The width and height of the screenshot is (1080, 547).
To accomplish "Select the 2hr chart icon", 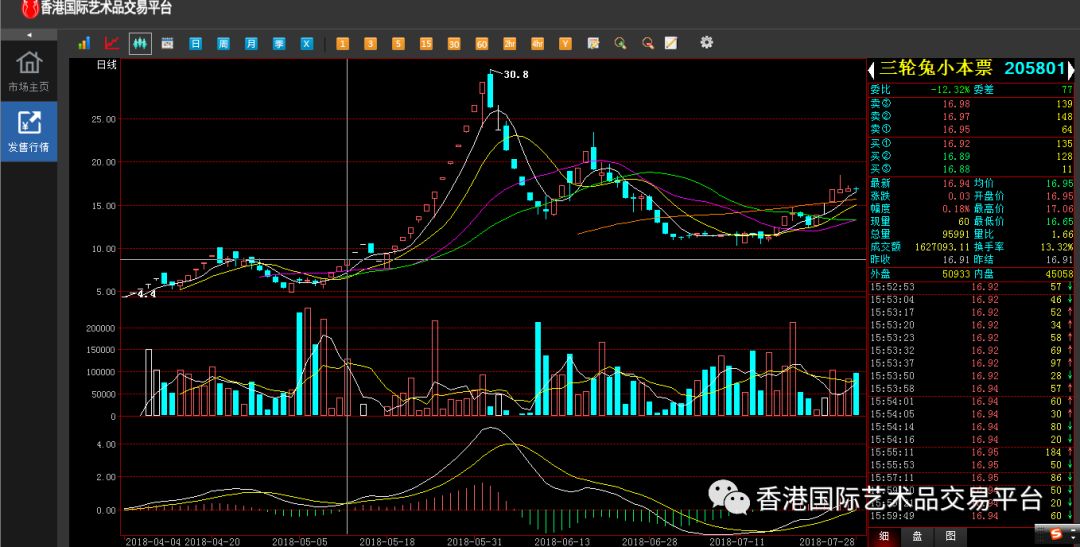I will click(x=510, y=43).
